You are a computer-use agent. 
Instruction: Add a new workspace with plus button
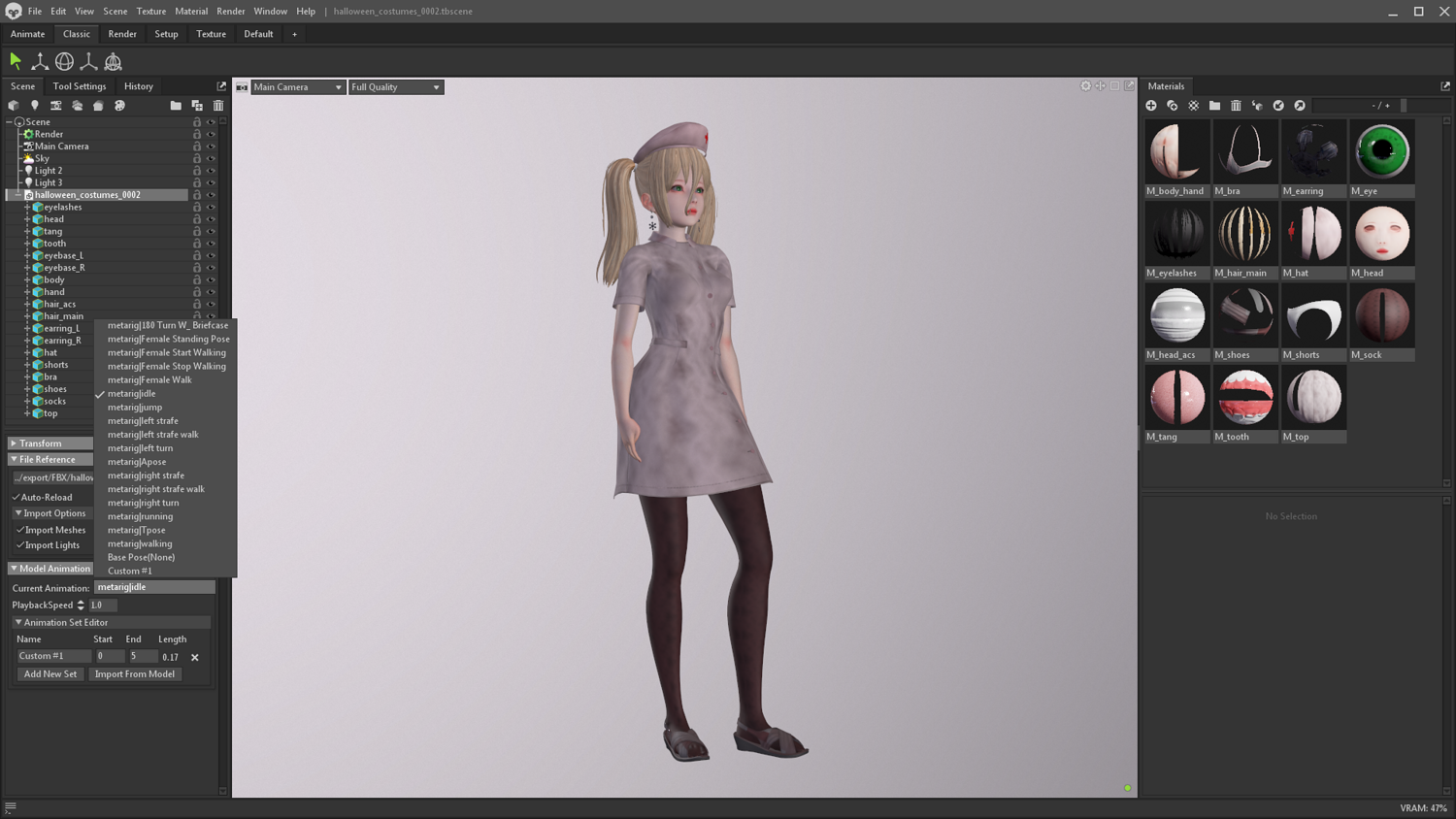[x=295, y=34]
